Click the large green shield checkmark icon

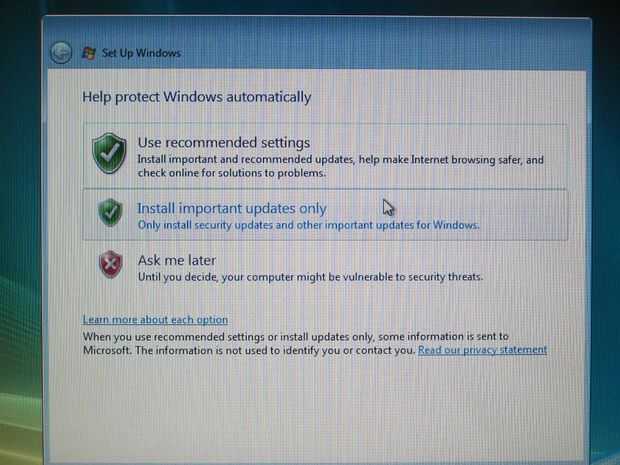109,153
